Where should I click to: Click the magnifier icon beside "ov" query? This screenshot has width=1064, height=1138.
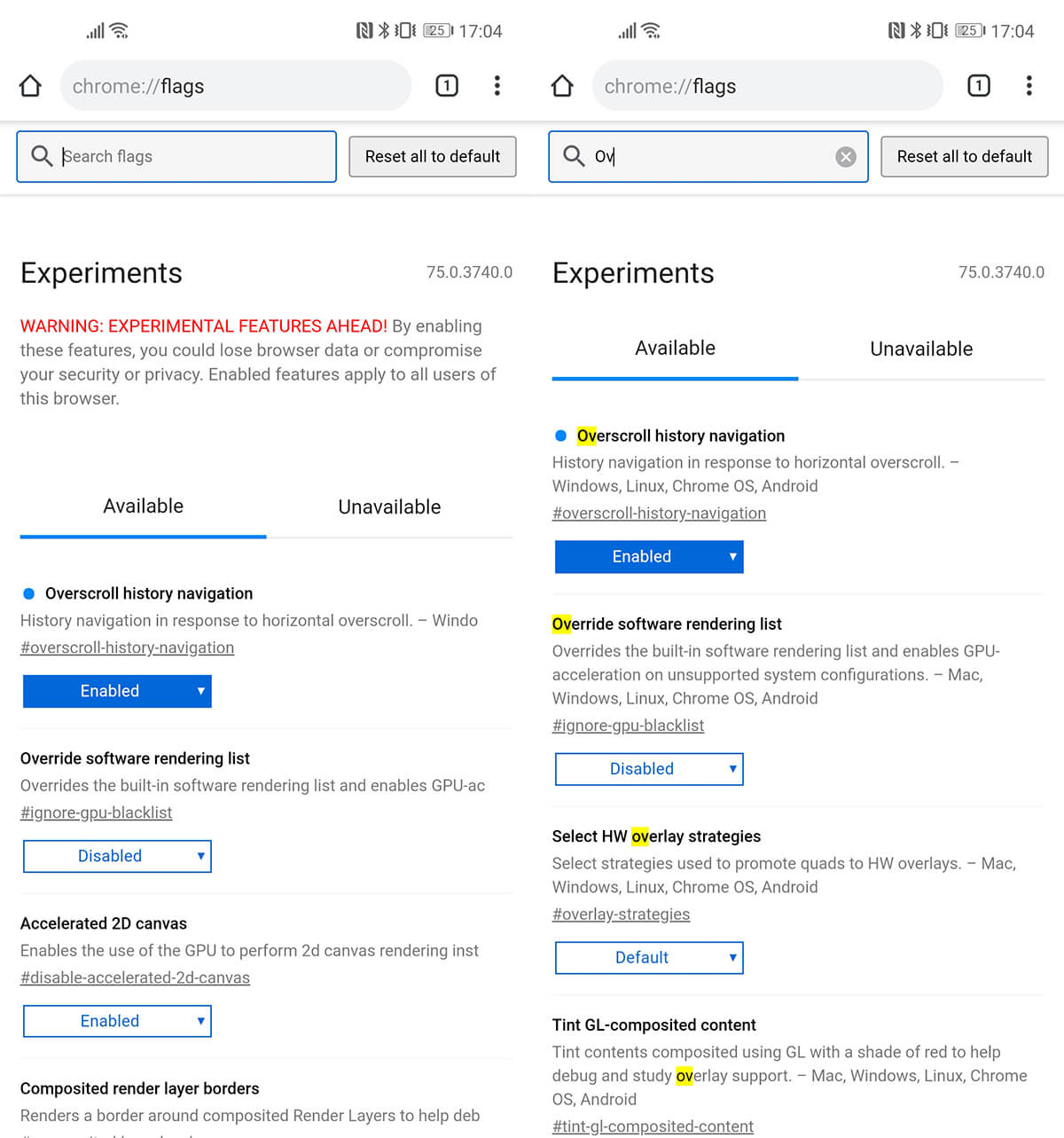click(574, 156)
